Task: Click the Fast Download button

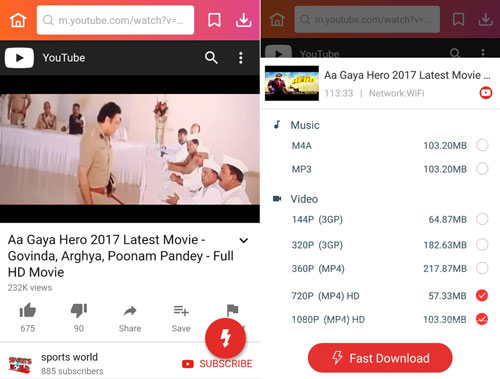Action: click(x=380, y=358)
